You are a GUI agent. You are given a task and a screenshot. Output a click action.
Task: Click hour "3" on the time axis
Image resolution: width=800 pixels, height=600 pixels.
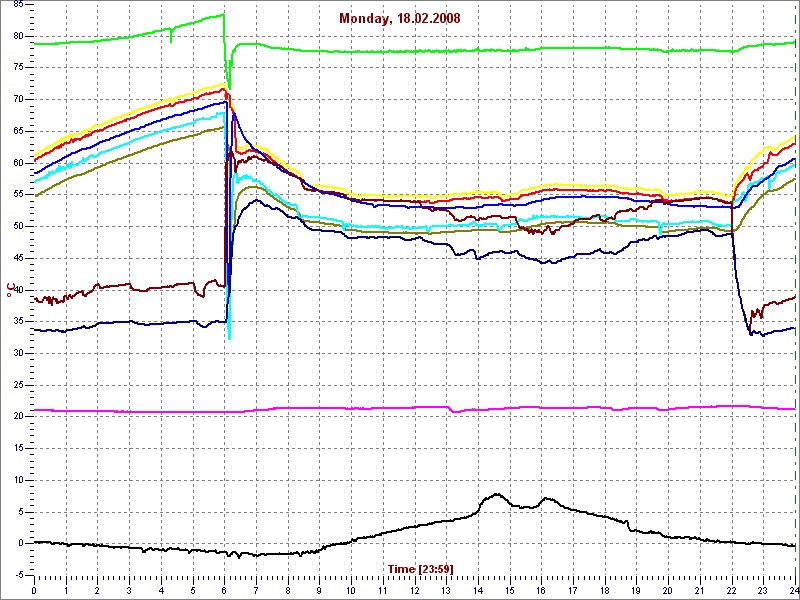[x=129, y=589]
